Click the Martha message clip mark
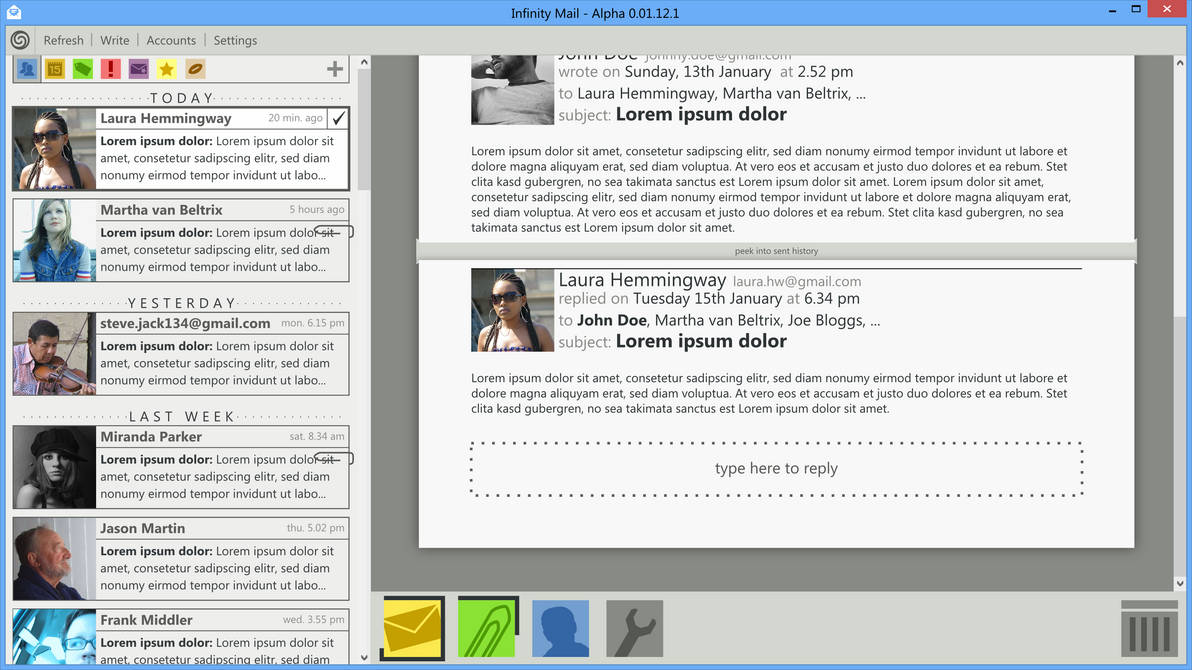The width and height of the screenshot is (1192, 670). coord(334,232)
